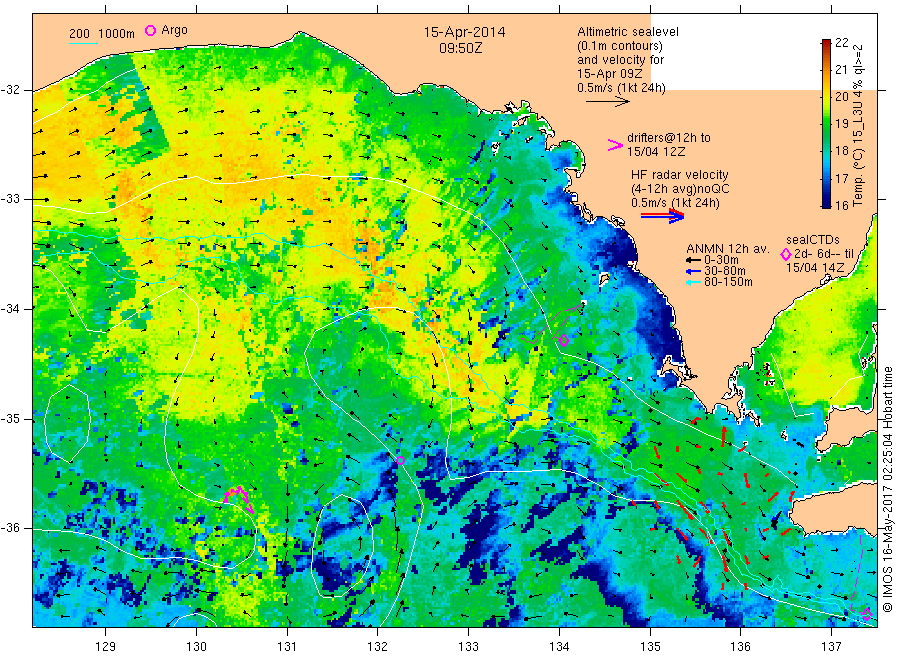
Task: Click the Argo float marker near 132°E
Action: point(401,460)
